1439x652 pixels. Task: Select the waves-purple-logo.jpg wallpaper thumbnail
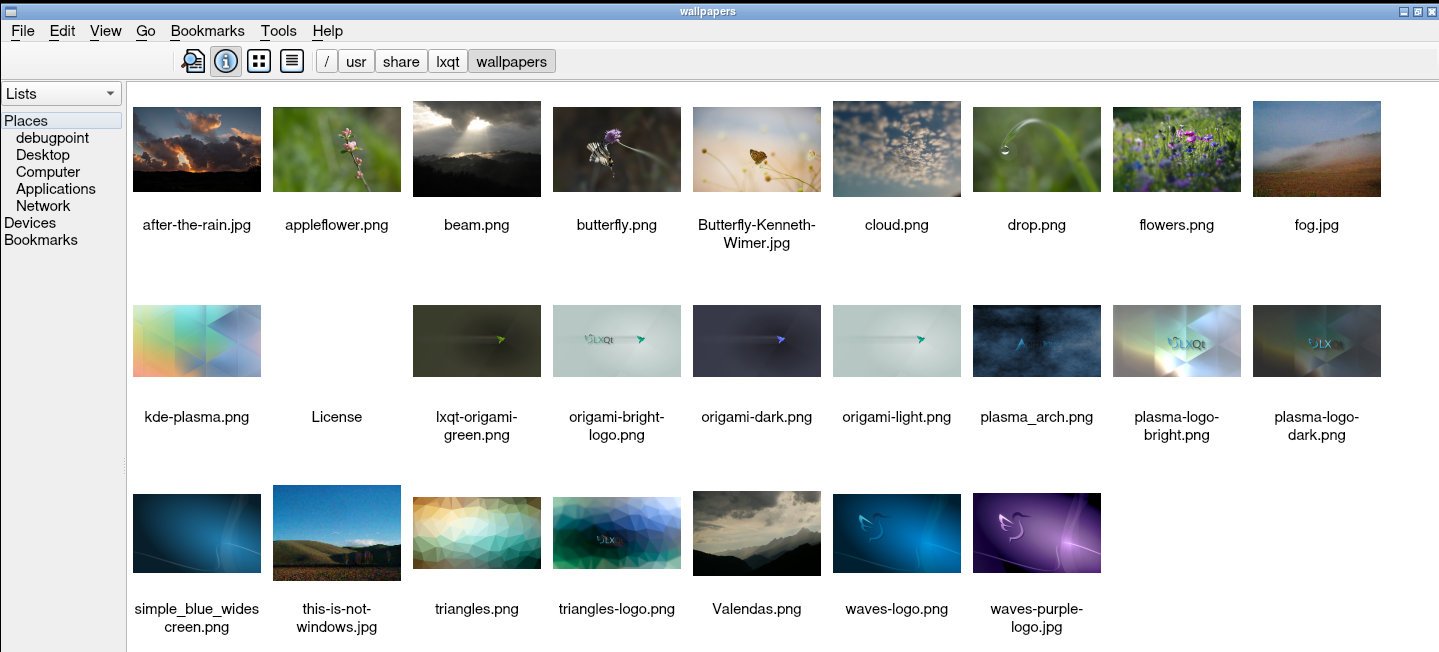click(x=1036, y=533)
